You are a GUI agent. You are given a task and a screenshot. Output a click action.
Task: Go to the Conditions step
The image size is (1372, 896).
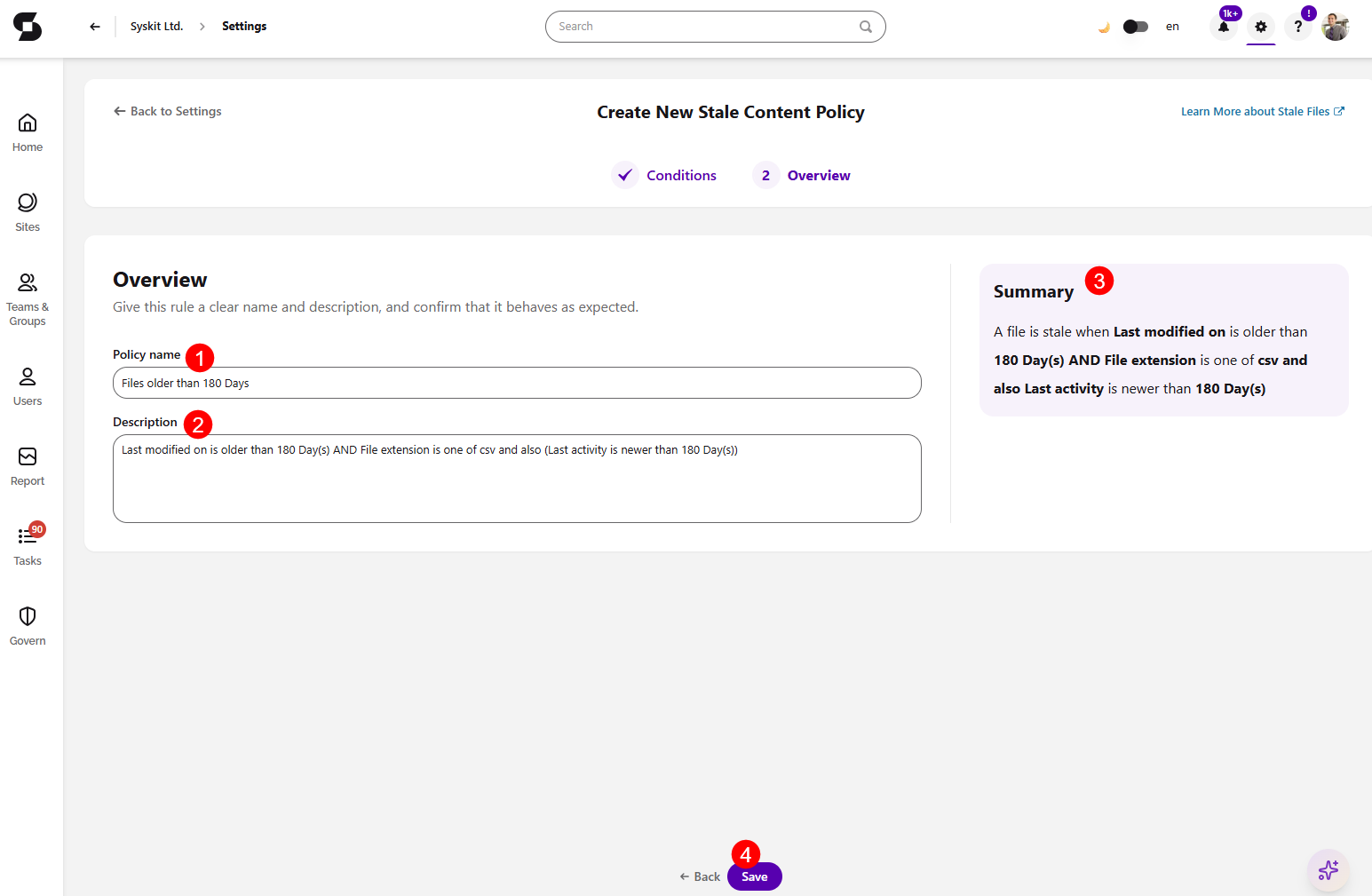(x=664, y=175)
